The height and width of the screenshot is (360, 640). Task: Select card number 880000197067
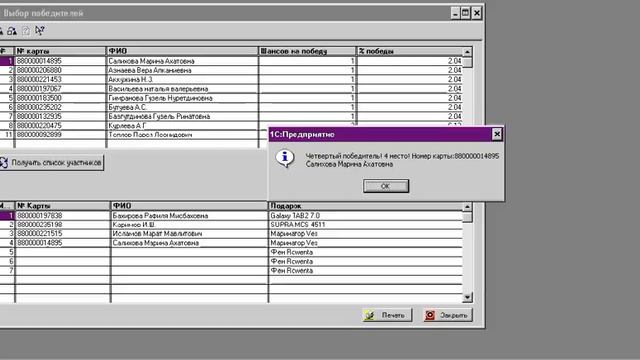pyautogui.click(x=60, y=89)
